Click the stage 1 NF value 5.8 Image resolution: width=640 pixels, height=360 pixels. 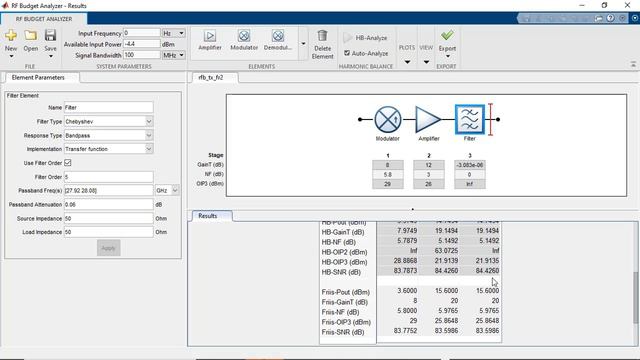tap(388, 174)
